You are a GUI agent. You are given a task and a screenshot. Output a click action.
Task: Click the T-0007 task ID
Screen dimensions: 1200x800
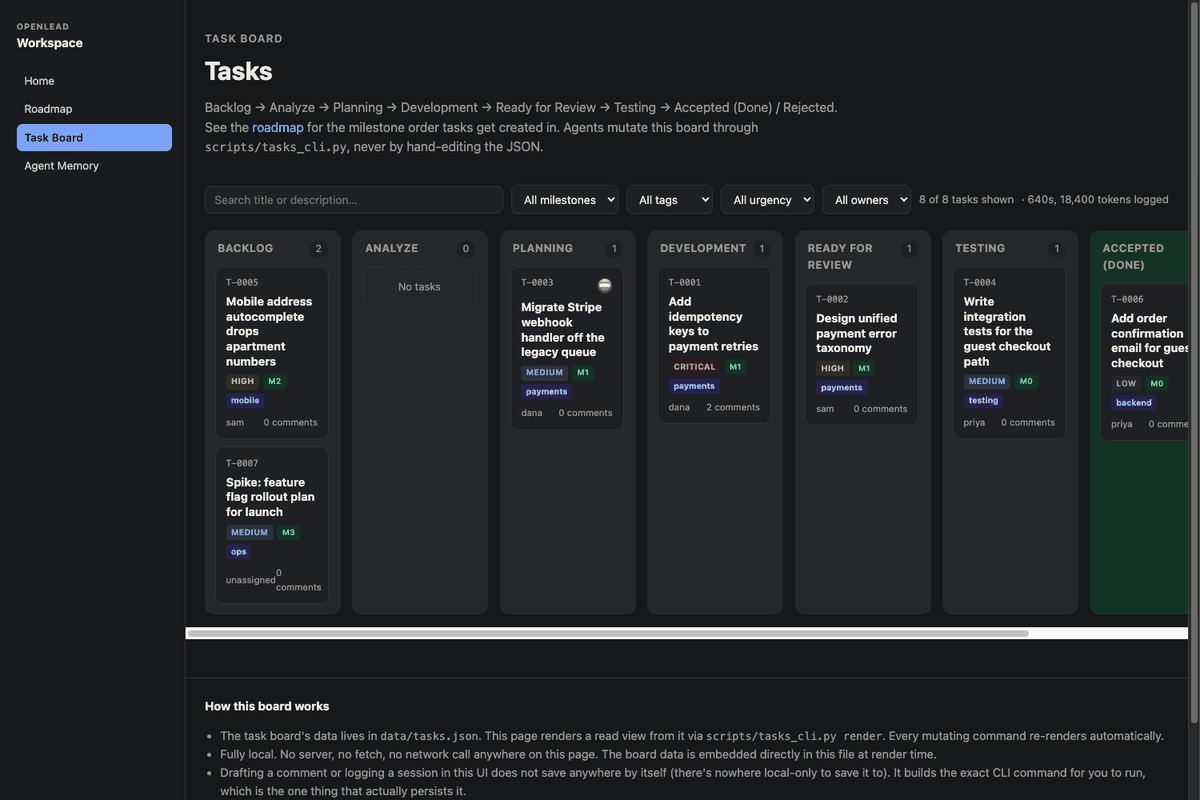pos(242,463)
